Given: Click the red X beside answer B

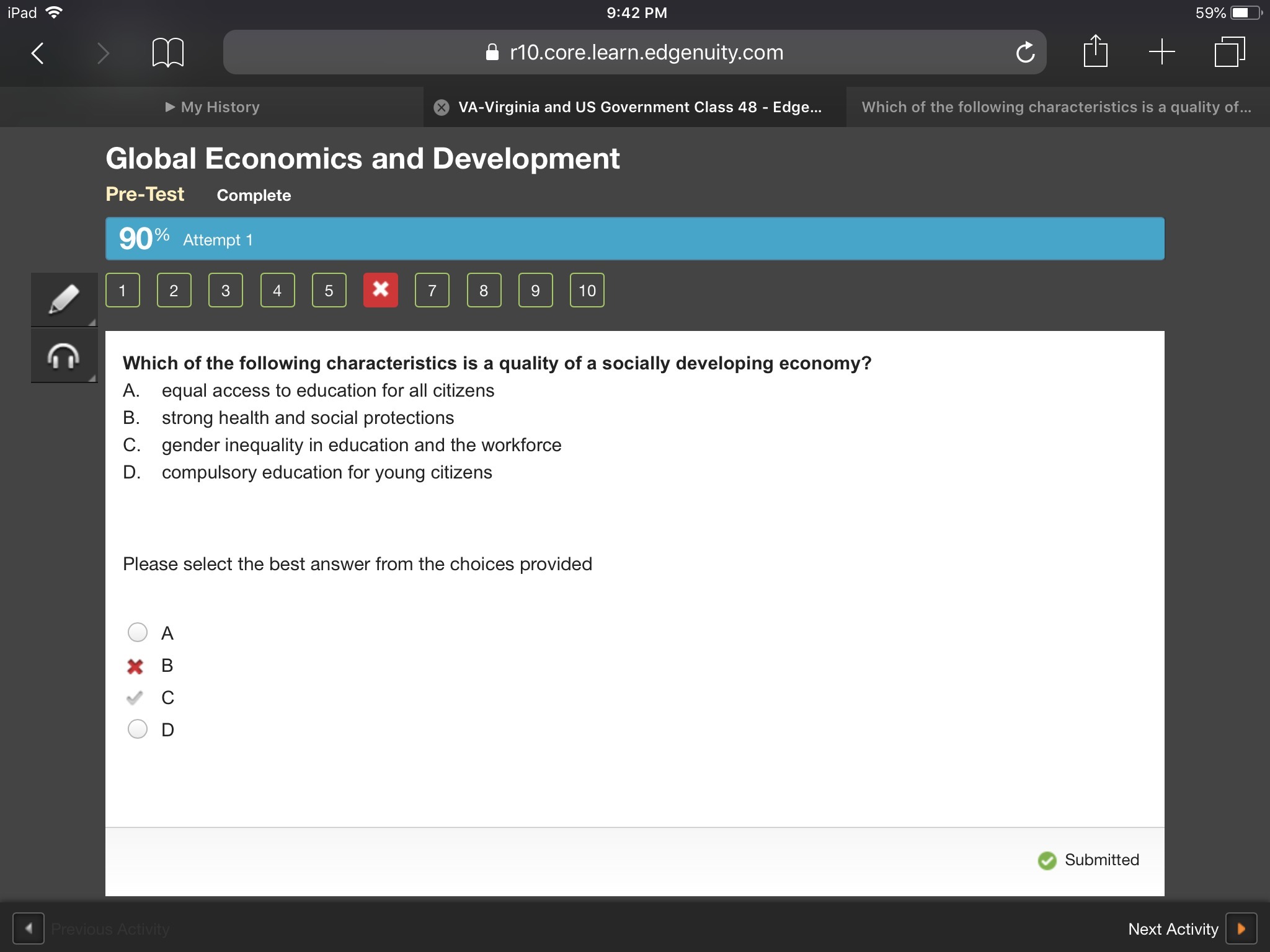Looking at the screenshot, I should (135, 666).
